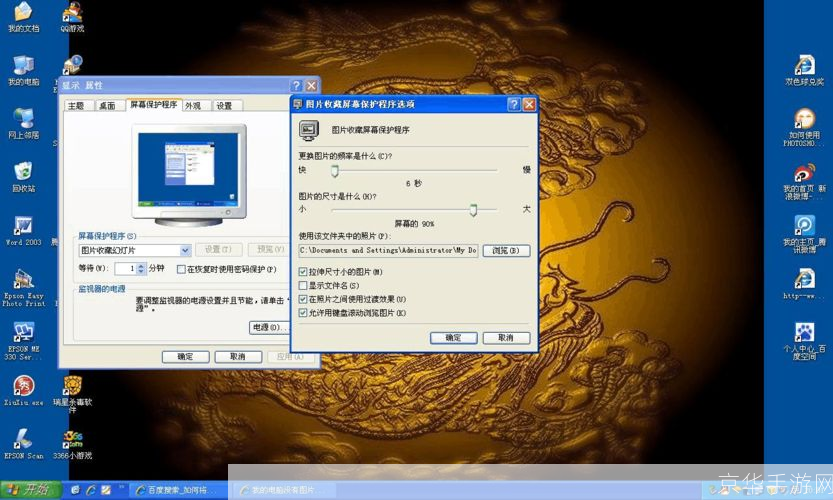Screen dimensions: 833x500
Task: Open the 网上邻居 desktop icon
Action: pyautogui.click(x=23, y=124)
